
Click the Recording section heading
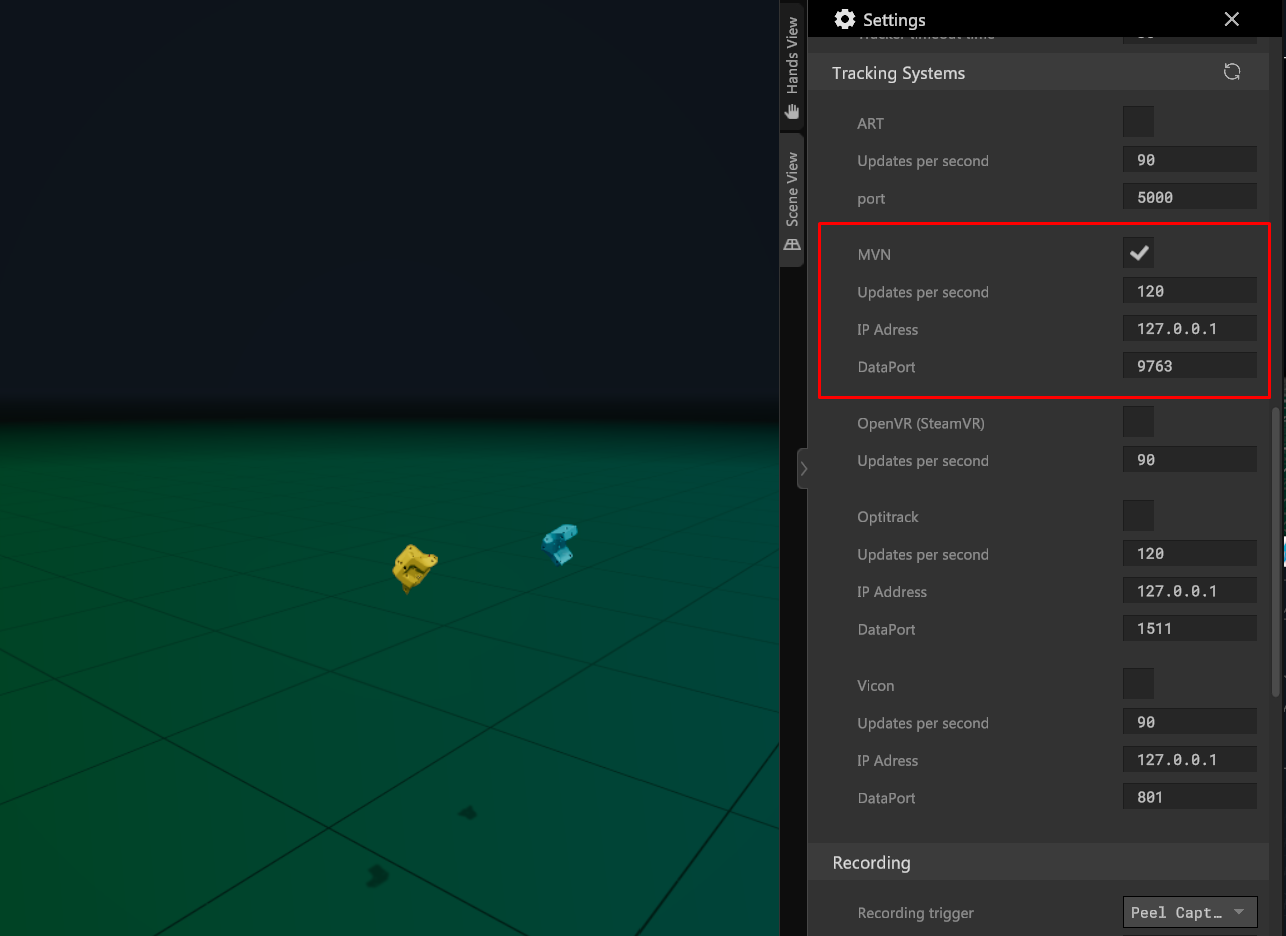pos(871,862)
